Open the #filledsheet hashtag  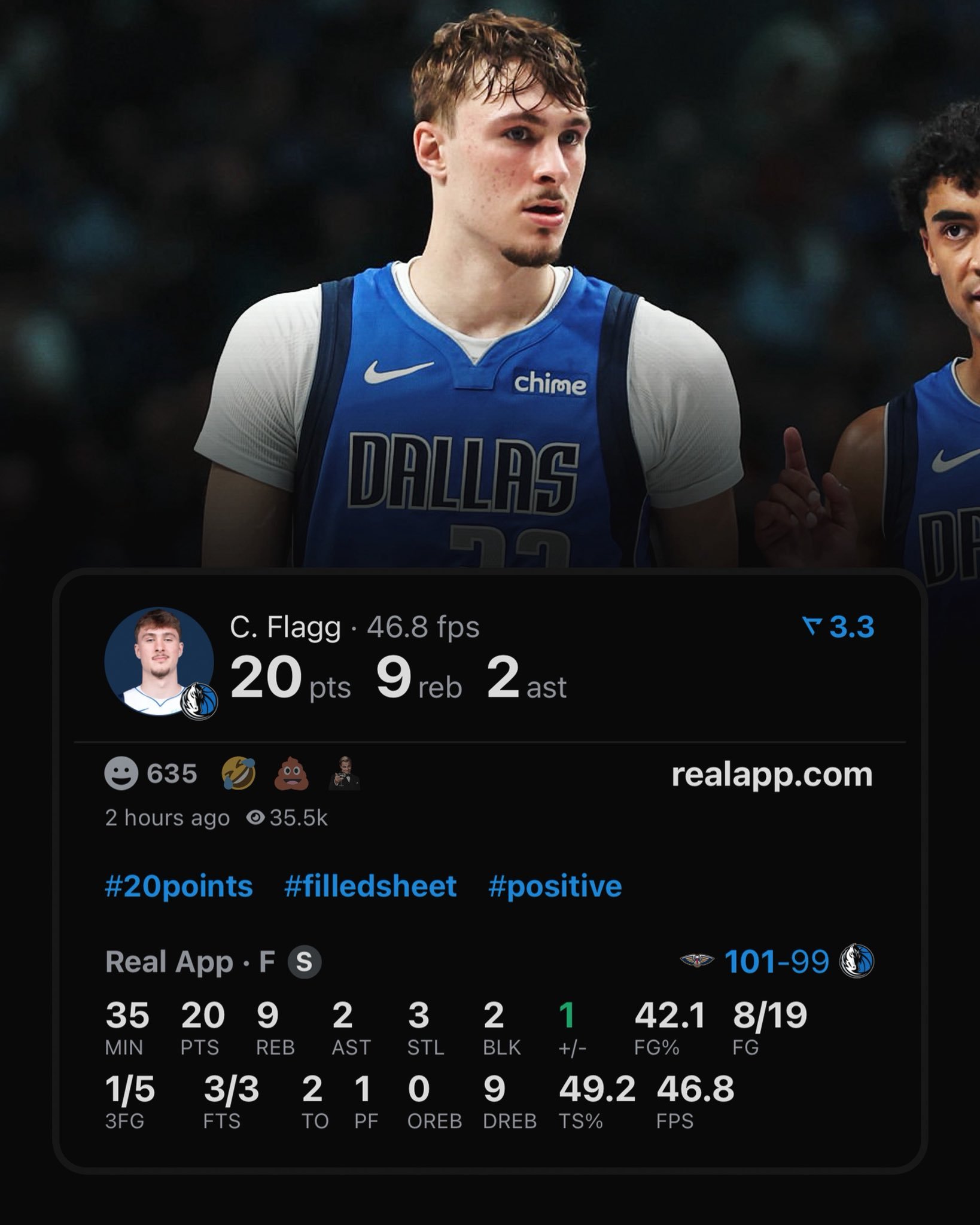(x=370, y=886)
